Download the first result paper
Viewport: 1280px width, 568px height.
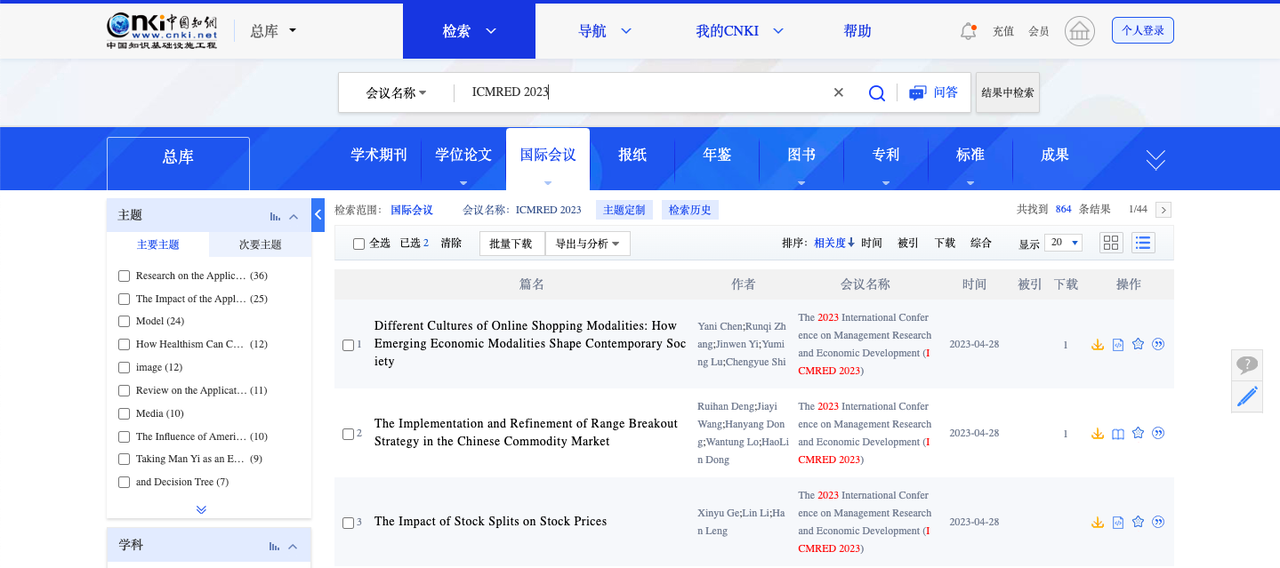point(1097,345)
